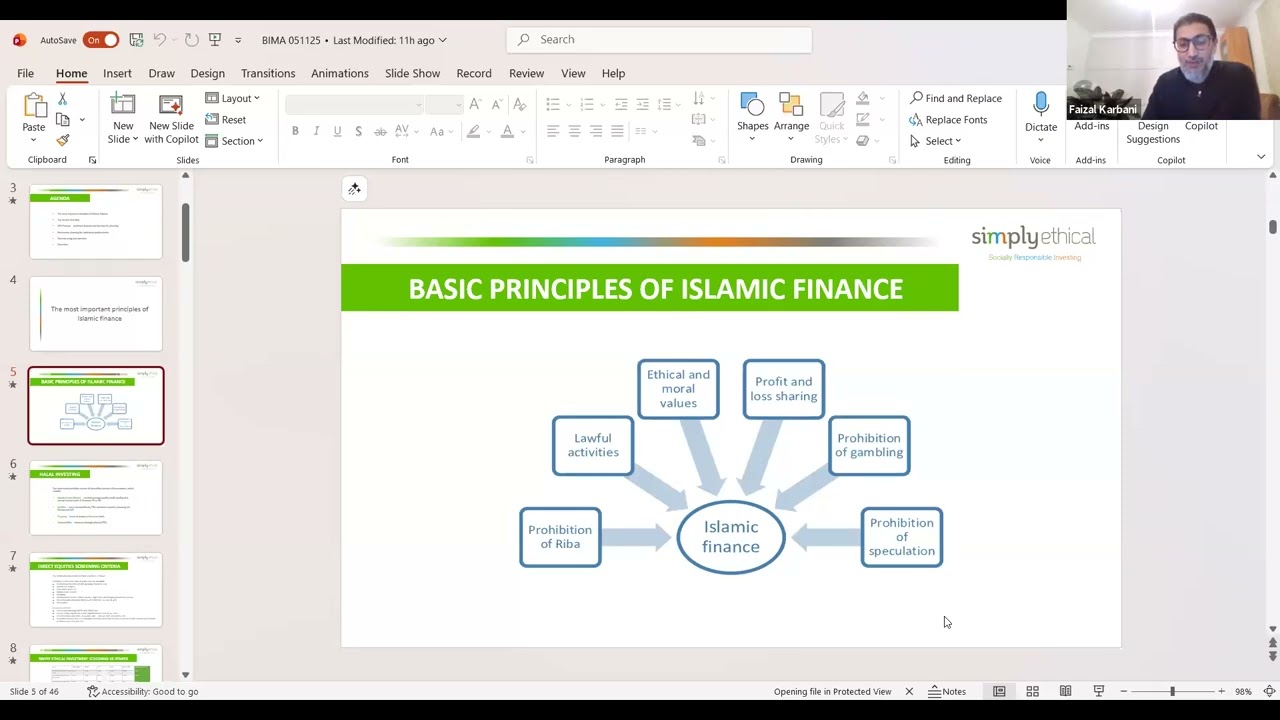
Task: Click the Accessibility: Good to go indicator
Action: point(143,691)
